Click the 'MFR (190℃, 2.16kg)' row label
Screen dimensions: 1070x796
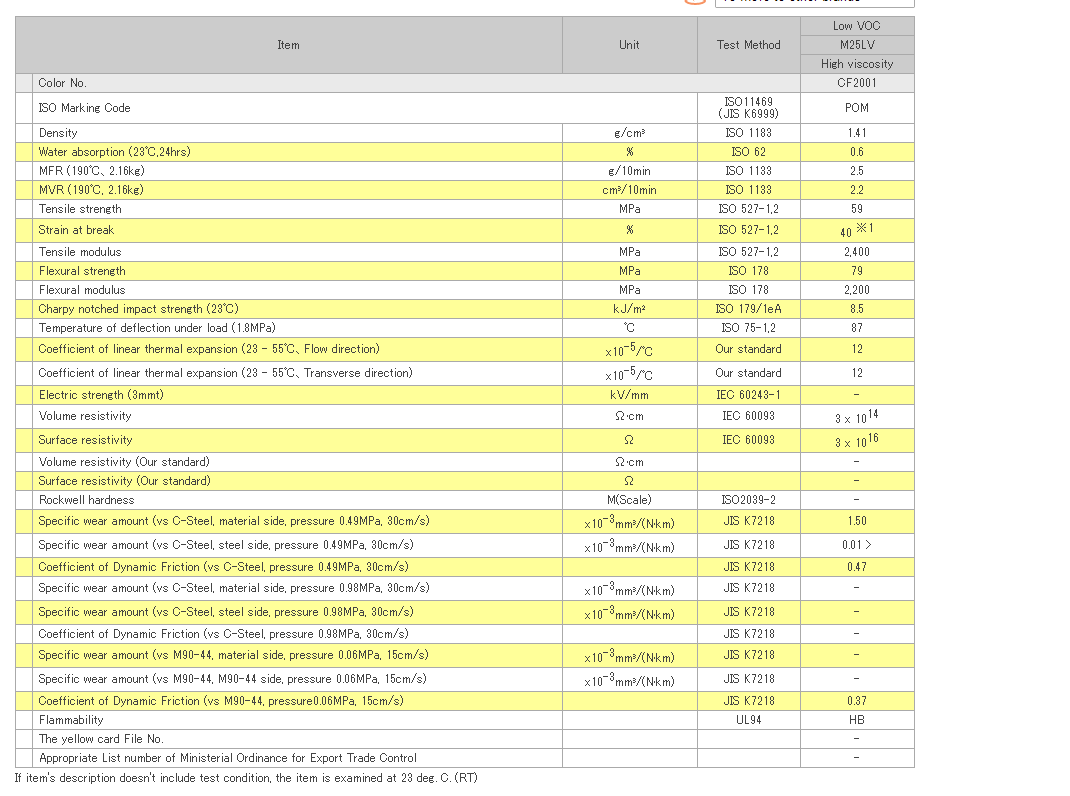coord(91,171)
